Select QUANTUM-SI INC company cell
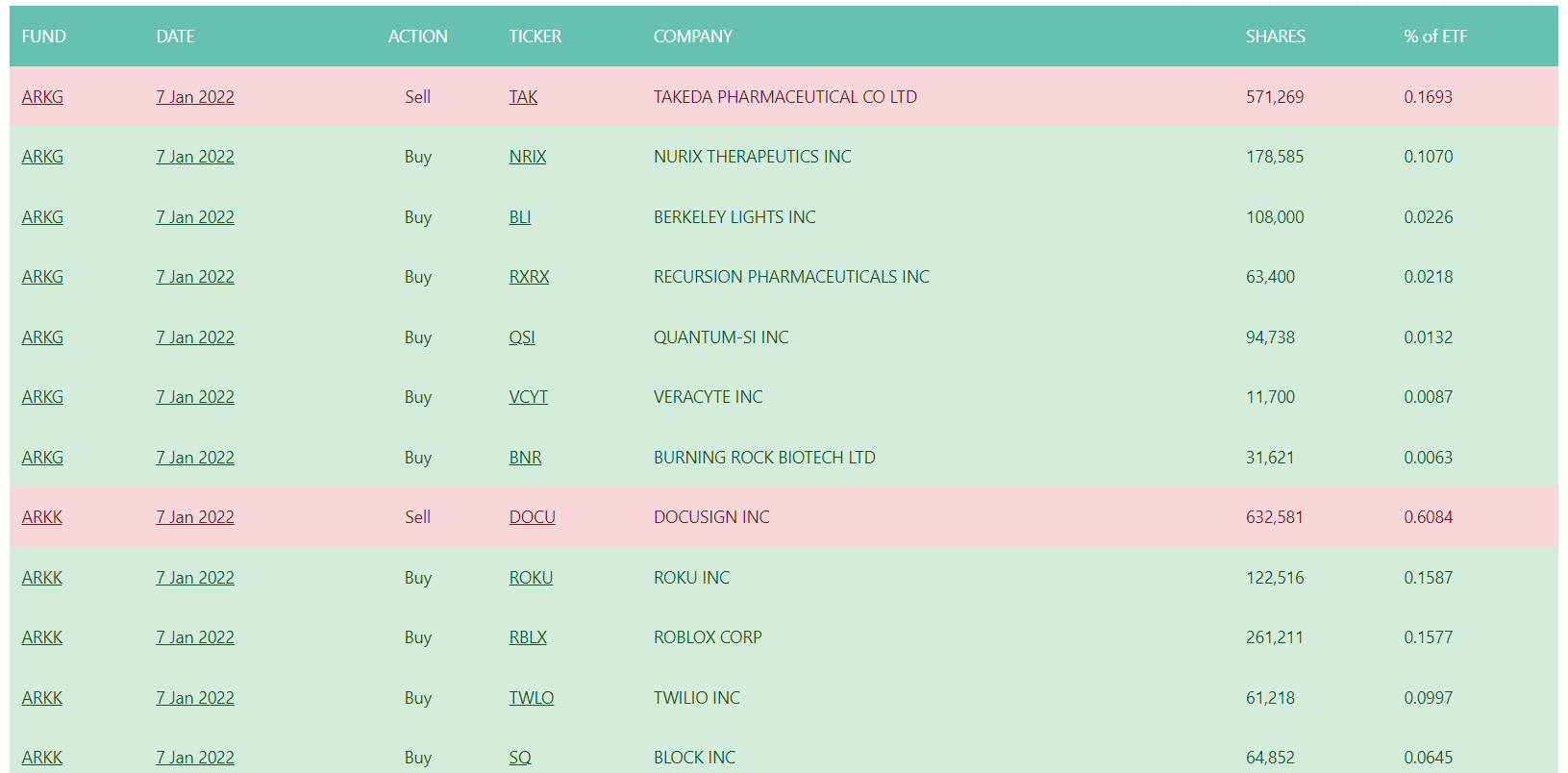The height and width of the screenshot is (773, 1568). point(721,337)
